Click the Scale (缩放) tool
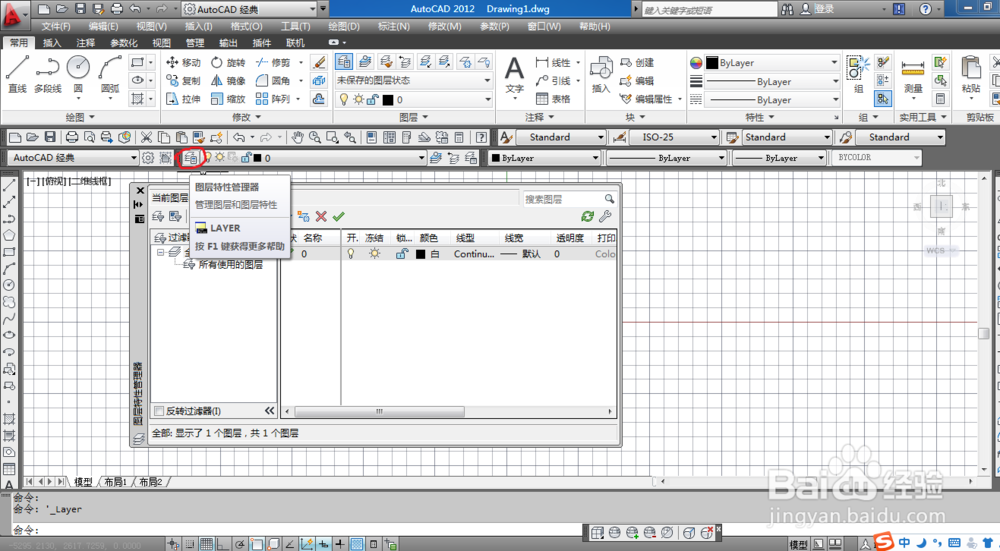Screen dimensions: 1000x551 point(228,99)
